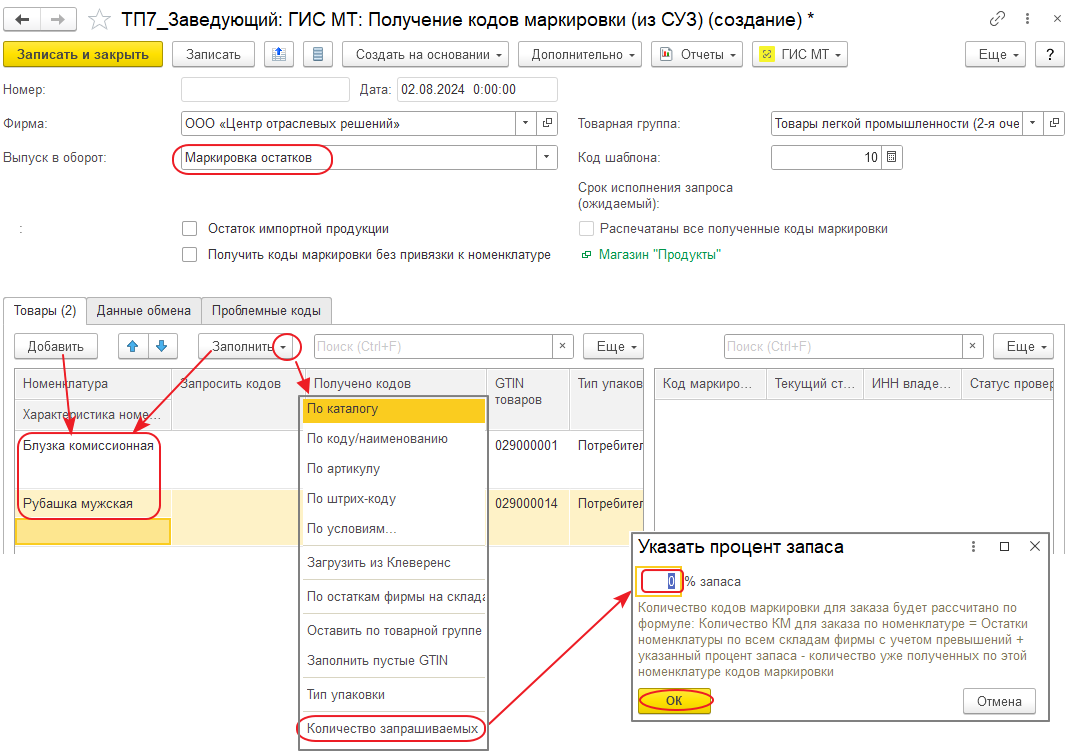Expand the Создать на основании menu
The width and height of the screenshot is (1070, 753).
425,54
